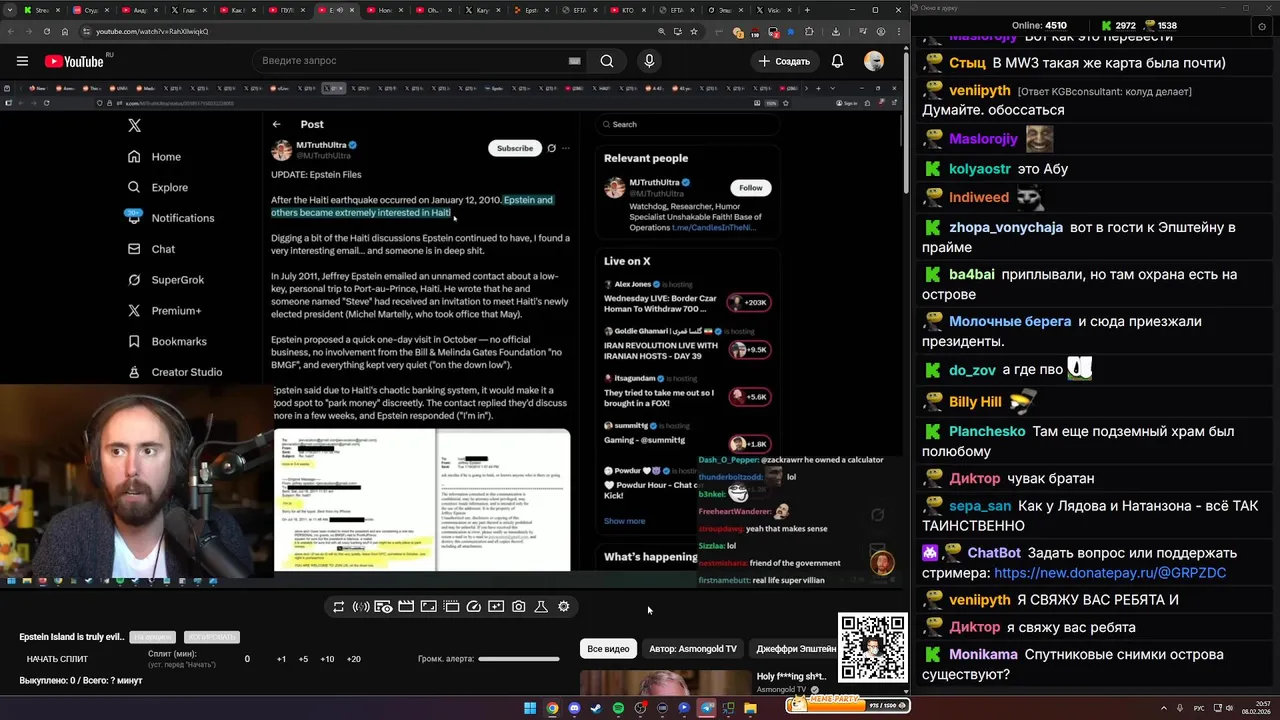The image size is (1280, 720).
Task: Click the clapperboard icon in player toolbar
Action: pyautogui.click(x=406, y=607)
